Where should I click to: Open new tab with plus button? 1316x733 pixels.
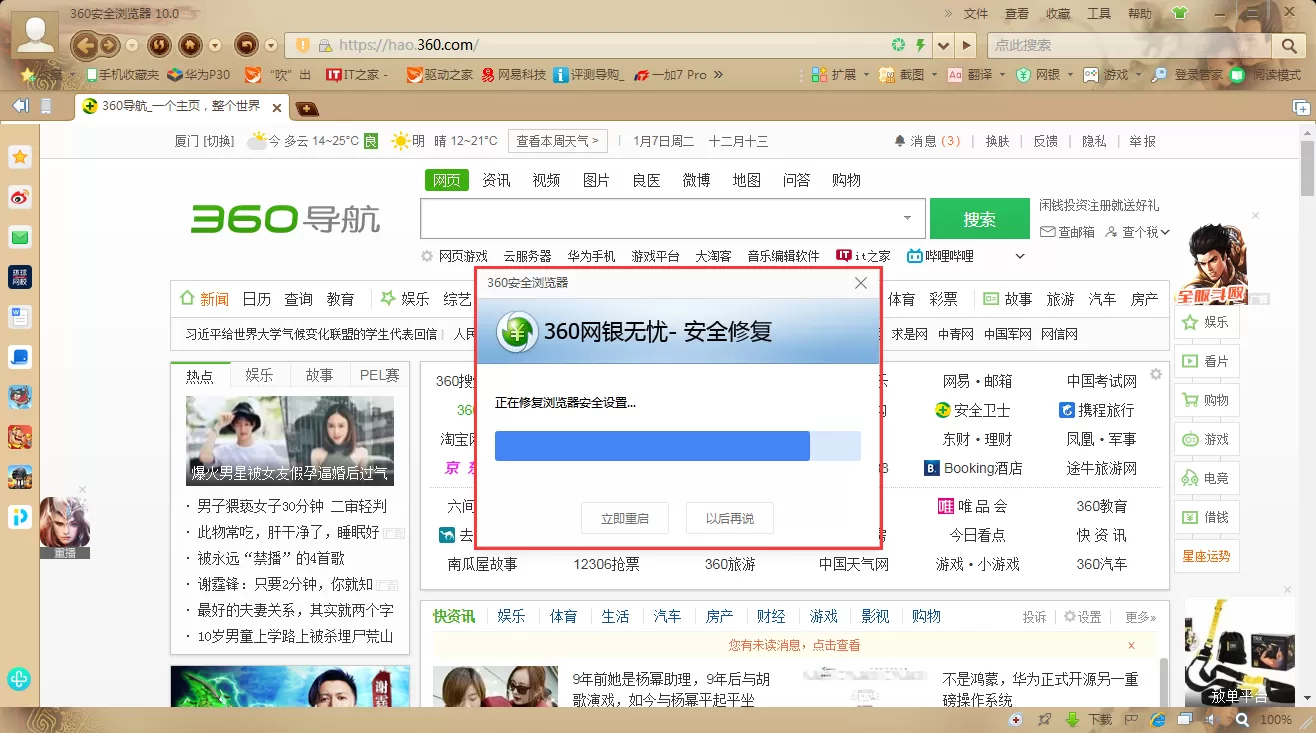(1301, 107)
